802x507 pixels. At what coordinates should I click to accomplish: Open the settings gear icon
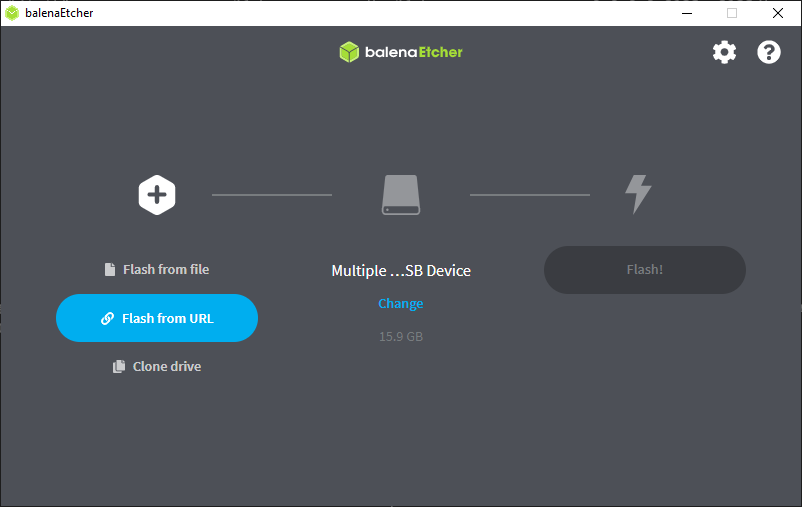[x=724, y=52]
